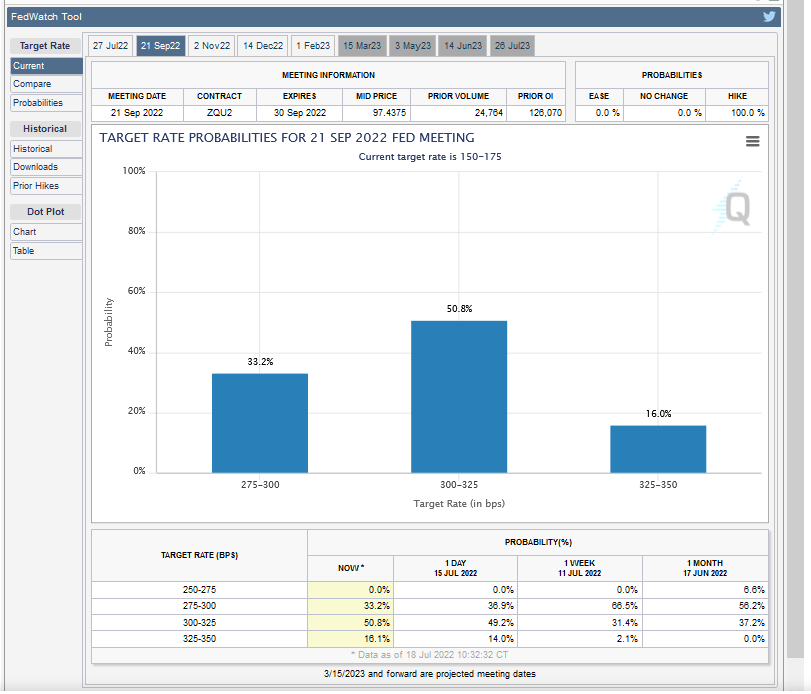Open the Historical sidebar item below heading
Image resolution: width=811 pixels, height=694 pixels.
pyautogui.click(x=46, y=149)
